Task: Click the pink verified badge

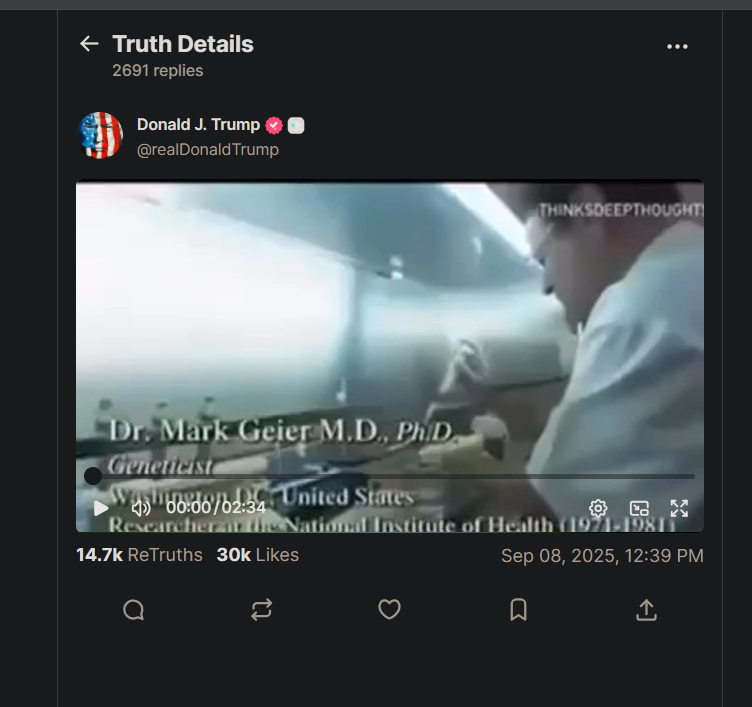Action: point(274,126)
